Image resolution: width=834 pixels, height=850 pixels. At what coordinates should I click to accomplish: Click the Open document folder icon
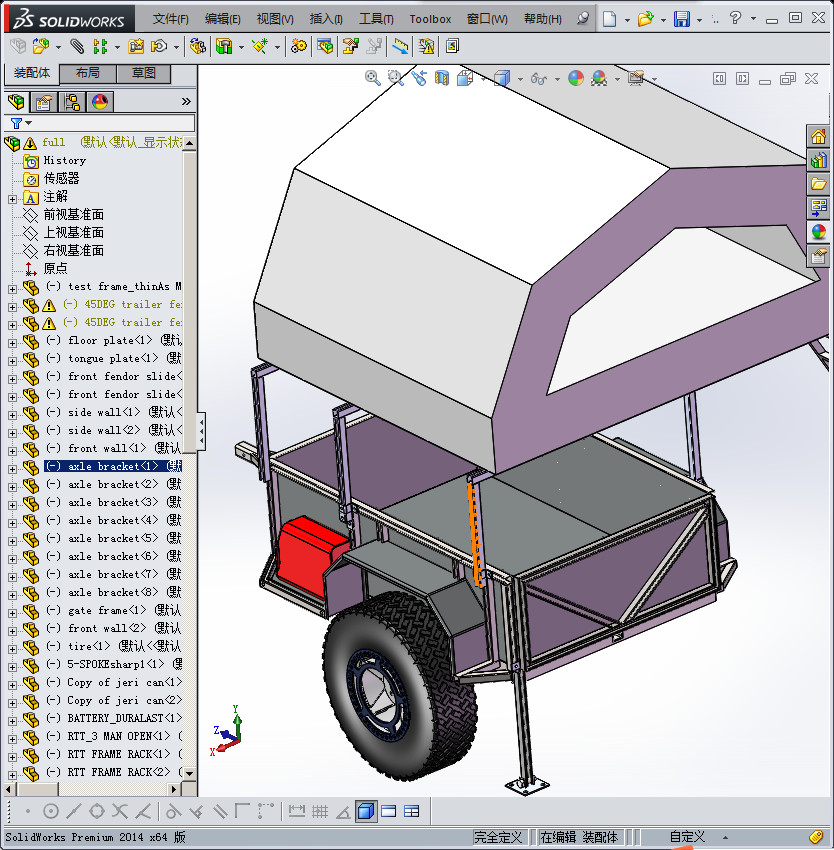pos(645,19)
